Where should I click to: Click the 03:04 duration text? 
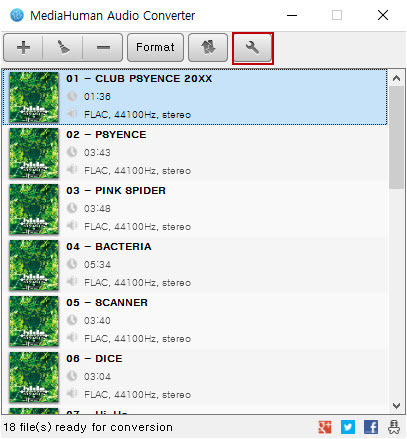point(97,377)
